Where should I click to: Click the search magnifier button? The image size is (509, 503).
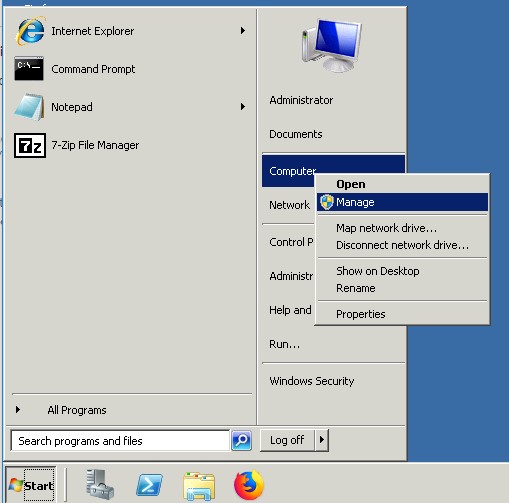(241, 440)
